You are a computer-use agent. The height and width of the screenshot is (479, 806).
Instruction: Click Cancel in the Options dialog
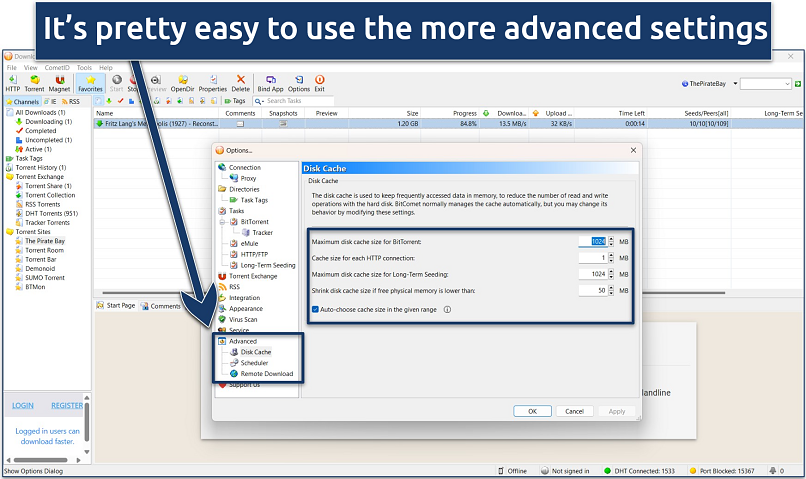point(574,411)
